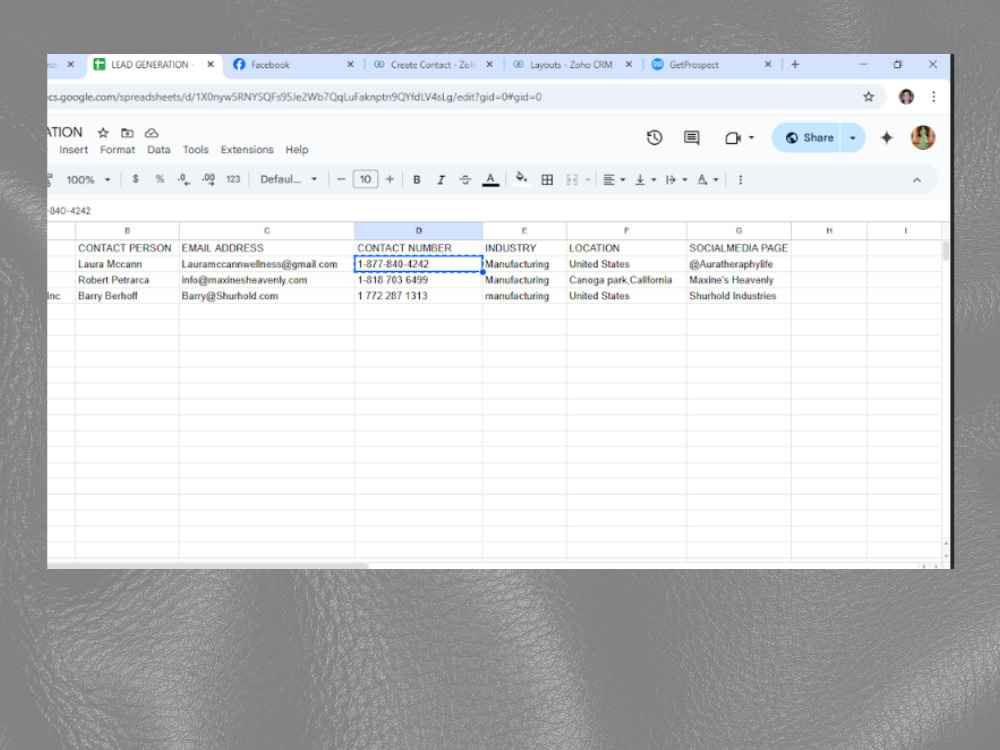Screen dimensions: 1000x750
Task: Open Meet call options arrow
Action: 751,138
